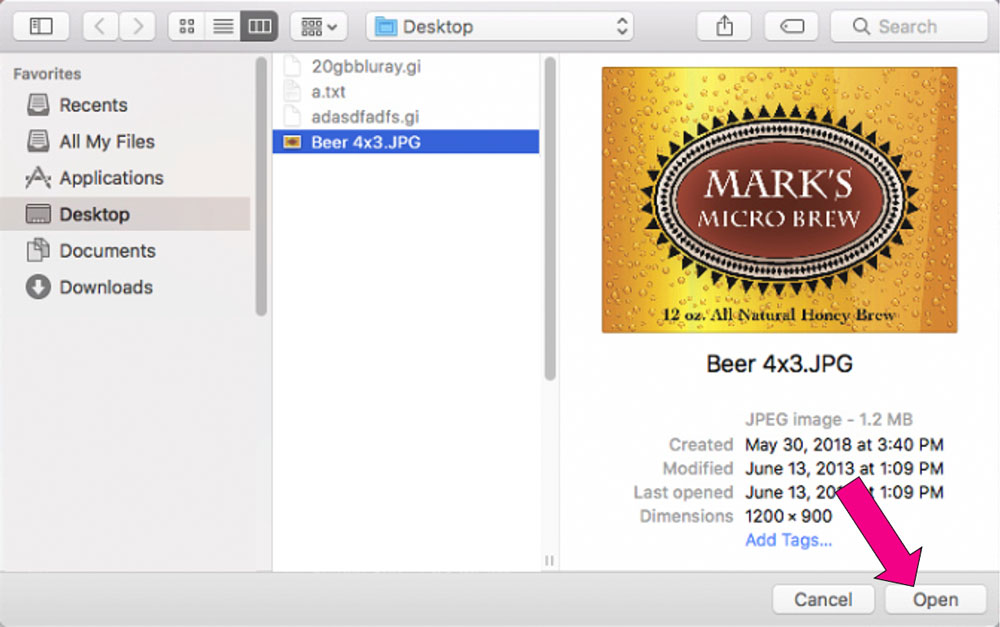Open Documents in the sidebar
Image resolution: width=1000 pixels, height=627 pixels.
point(125,251)
